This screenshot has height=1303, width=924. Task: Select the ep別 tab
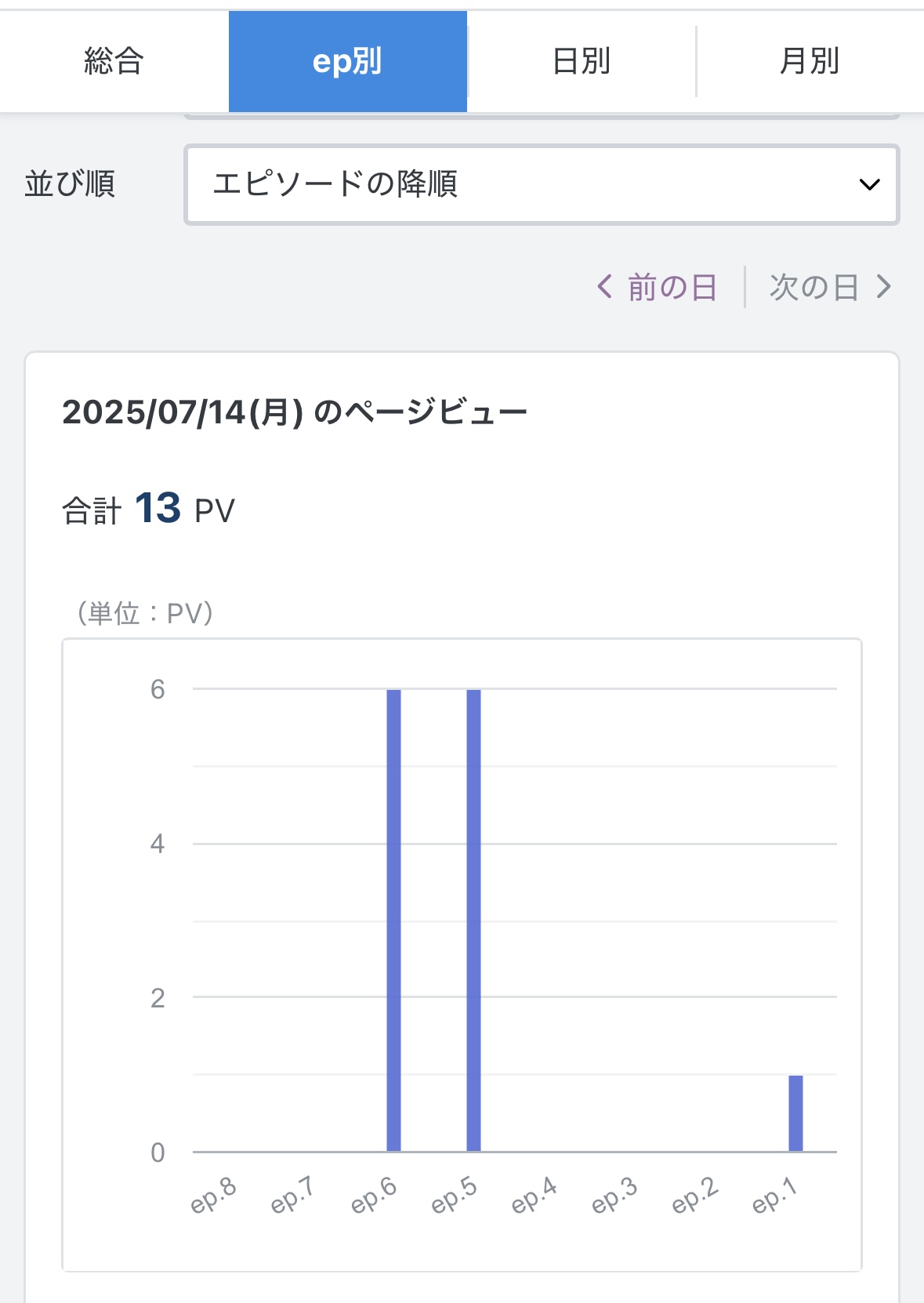click(348, 61)
